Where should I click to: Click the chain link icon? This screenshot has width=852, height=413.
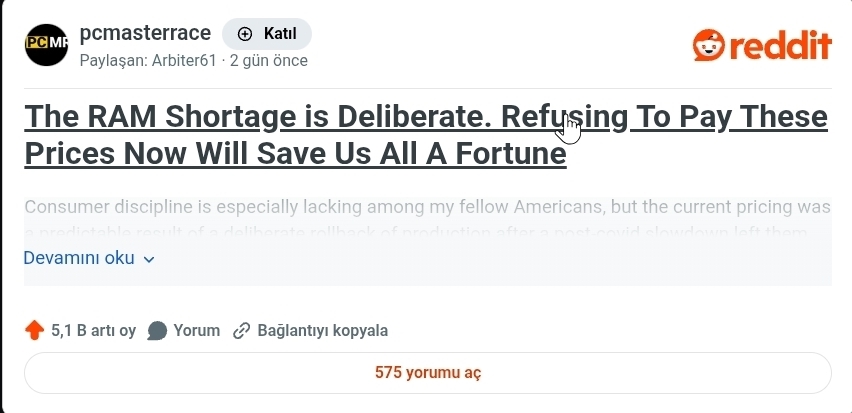tap(241, 331)
